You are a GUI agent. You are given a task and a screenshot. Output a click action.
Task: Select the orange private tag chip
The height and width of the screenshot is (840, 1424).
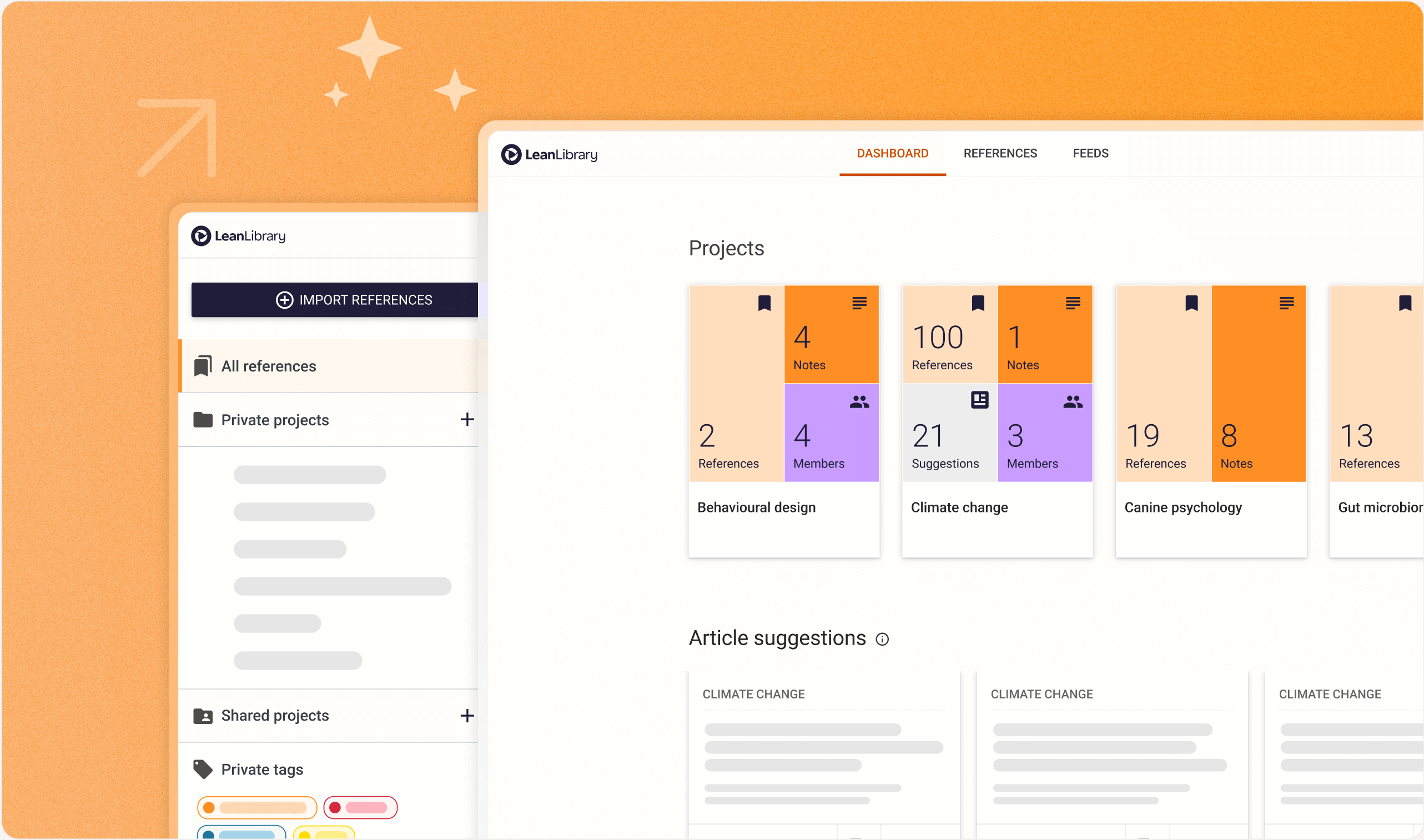click(x=256, y=808)
